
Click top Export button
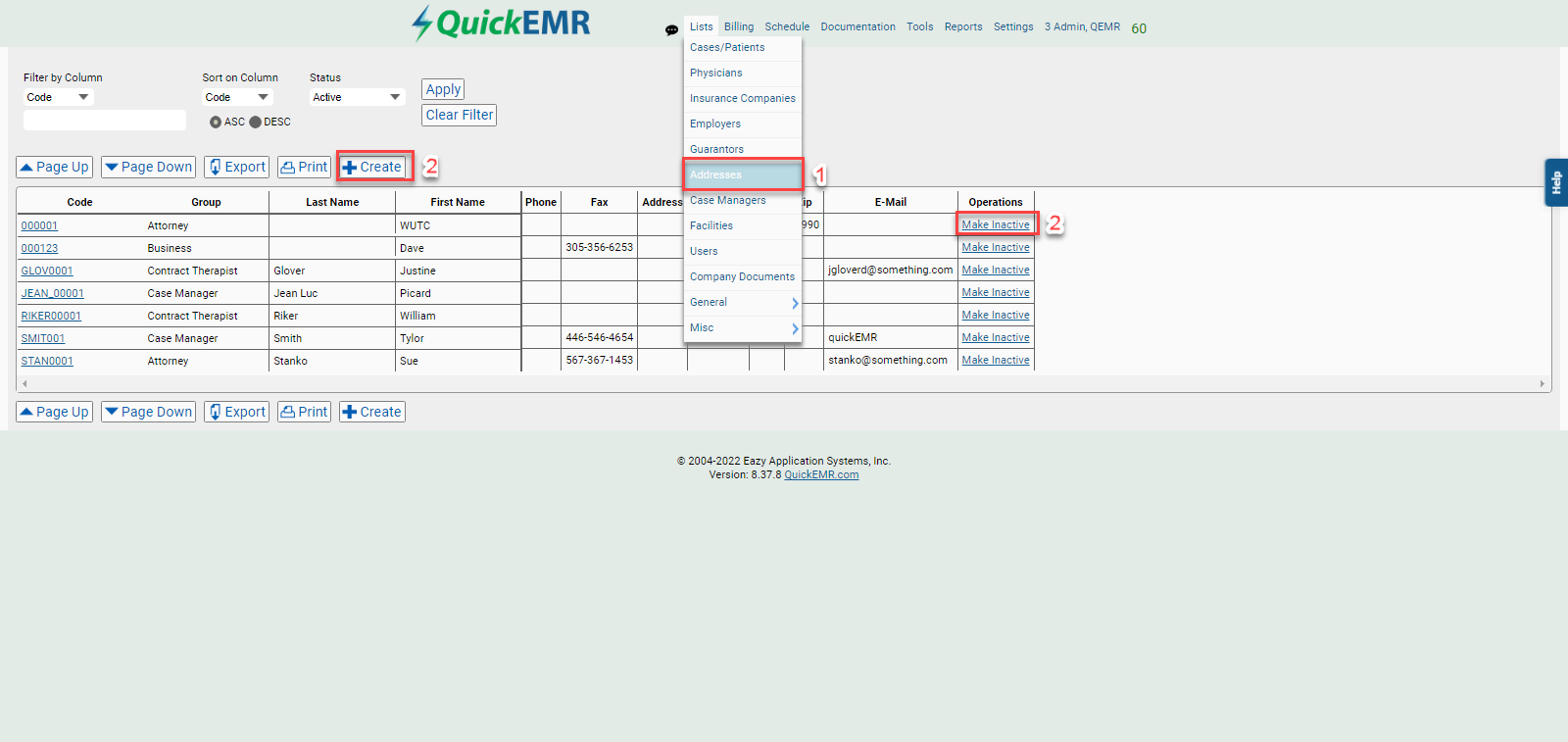pos(236,168)
